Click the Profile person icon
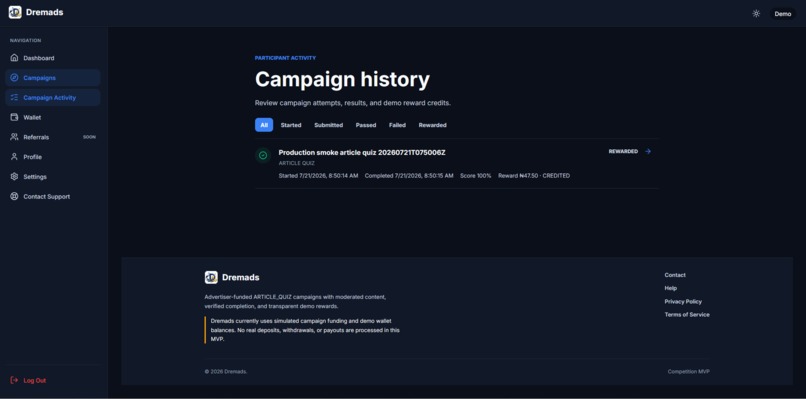 pyautogui.click(x=14, y=157)
